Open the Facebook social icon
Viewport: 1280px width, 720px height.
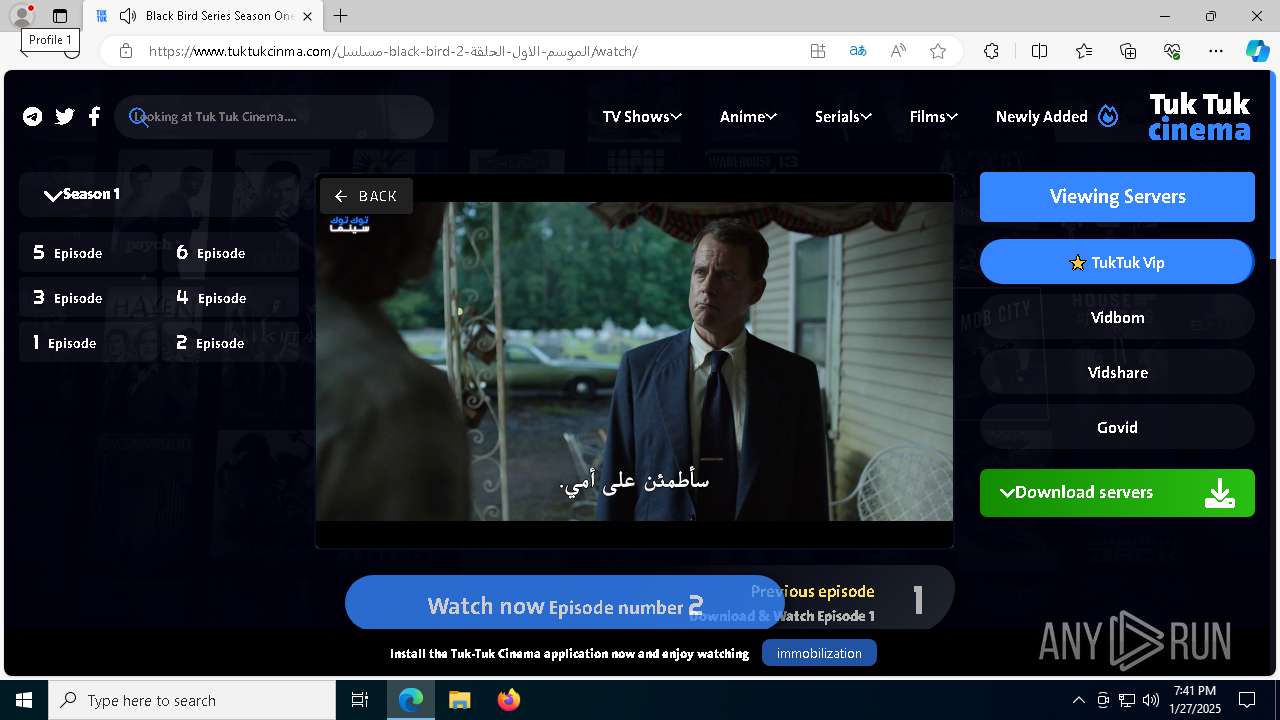[94, 117]
